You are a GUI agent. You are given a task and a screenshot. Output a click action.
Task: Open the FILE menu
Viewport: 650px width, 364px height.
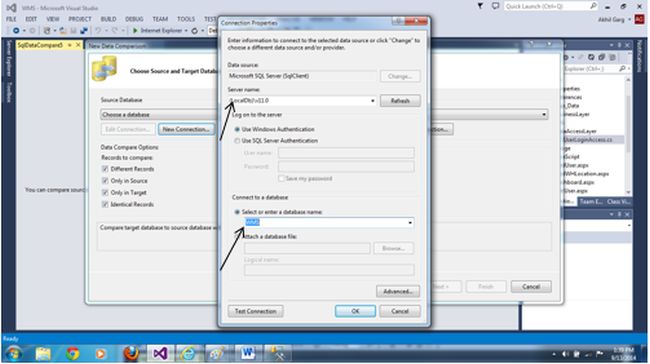[11, 19]
